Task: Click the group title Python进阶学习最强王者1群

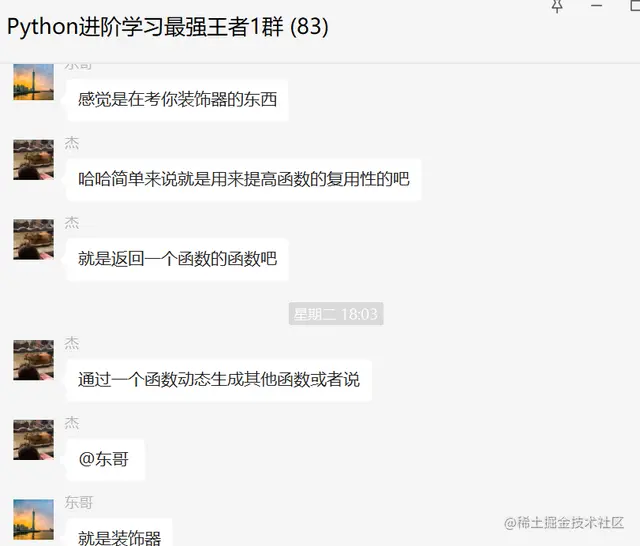Action: 145,27
